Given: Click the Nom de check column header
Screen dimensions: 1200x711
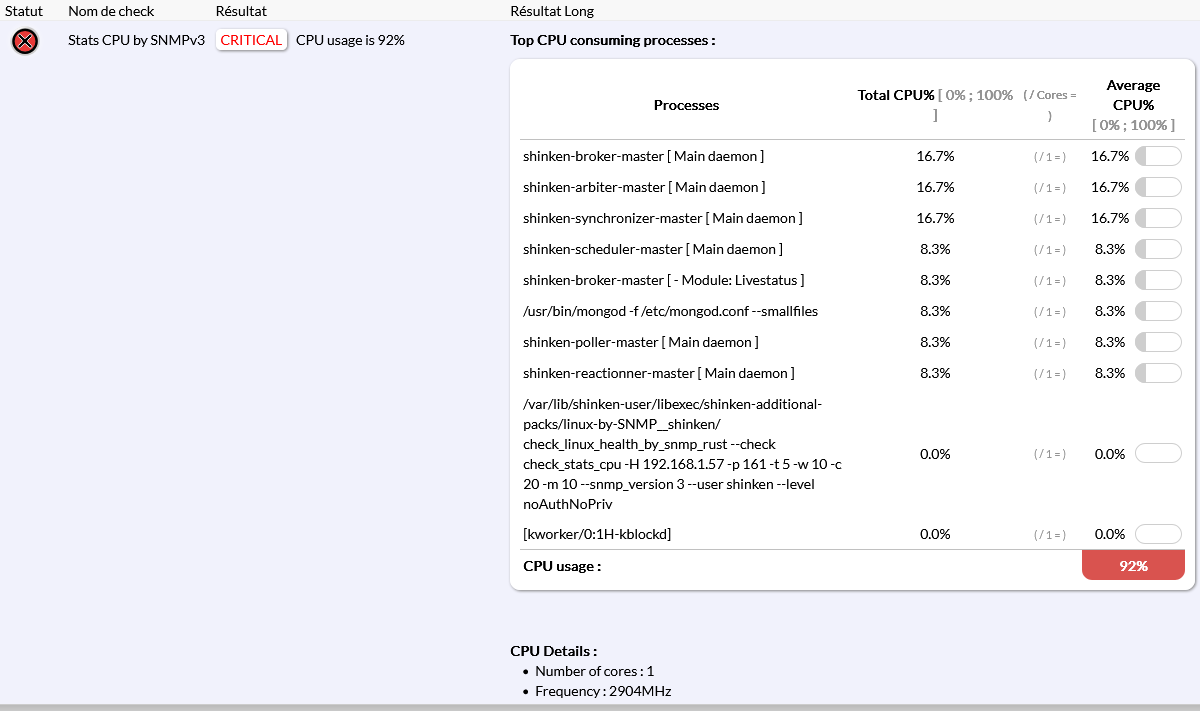Looking at the screenshot, I should (111, 11).
